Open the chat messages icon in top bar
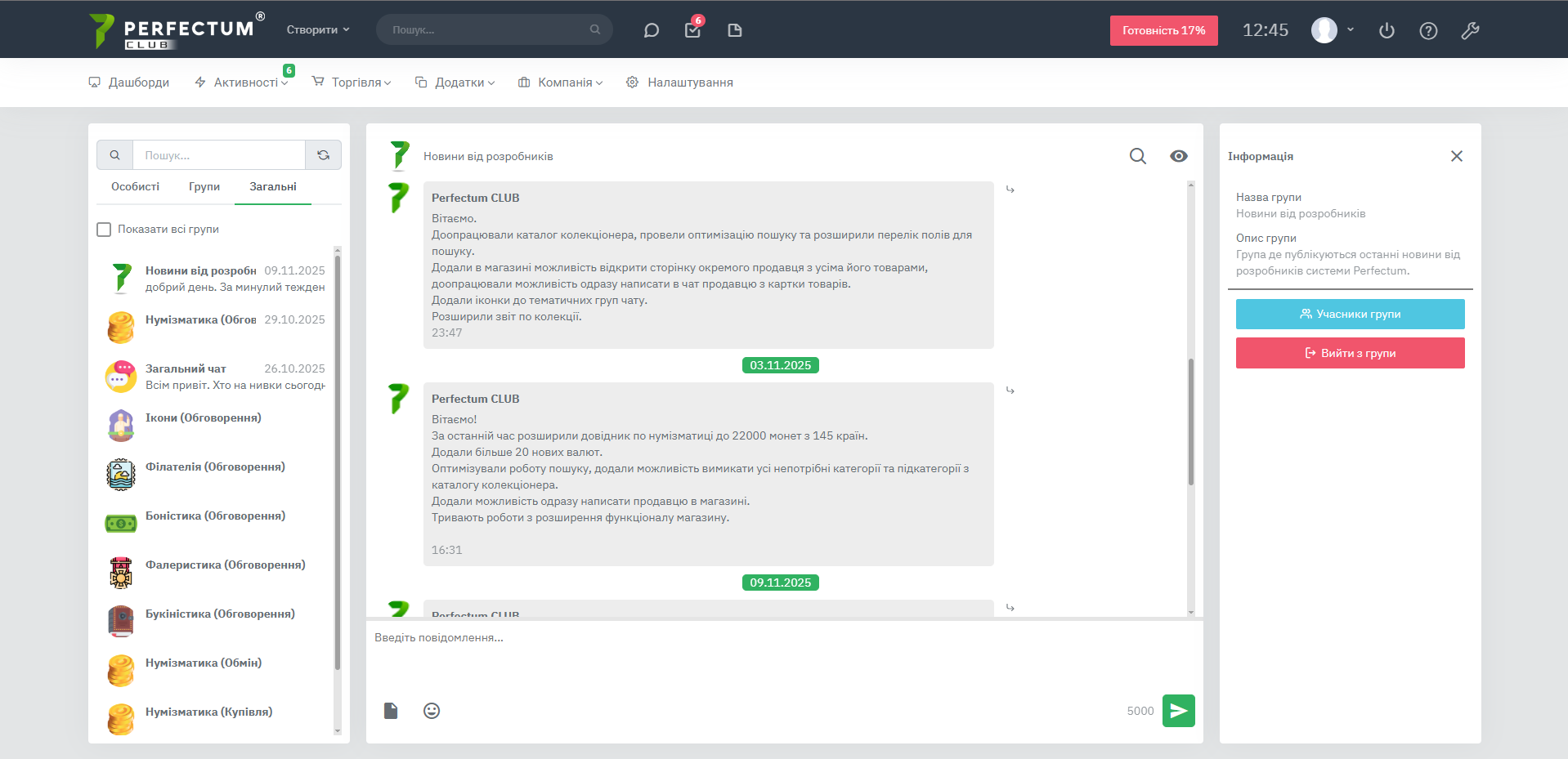Viewport: 1568px width, 759px height. (x=651, y=30)
